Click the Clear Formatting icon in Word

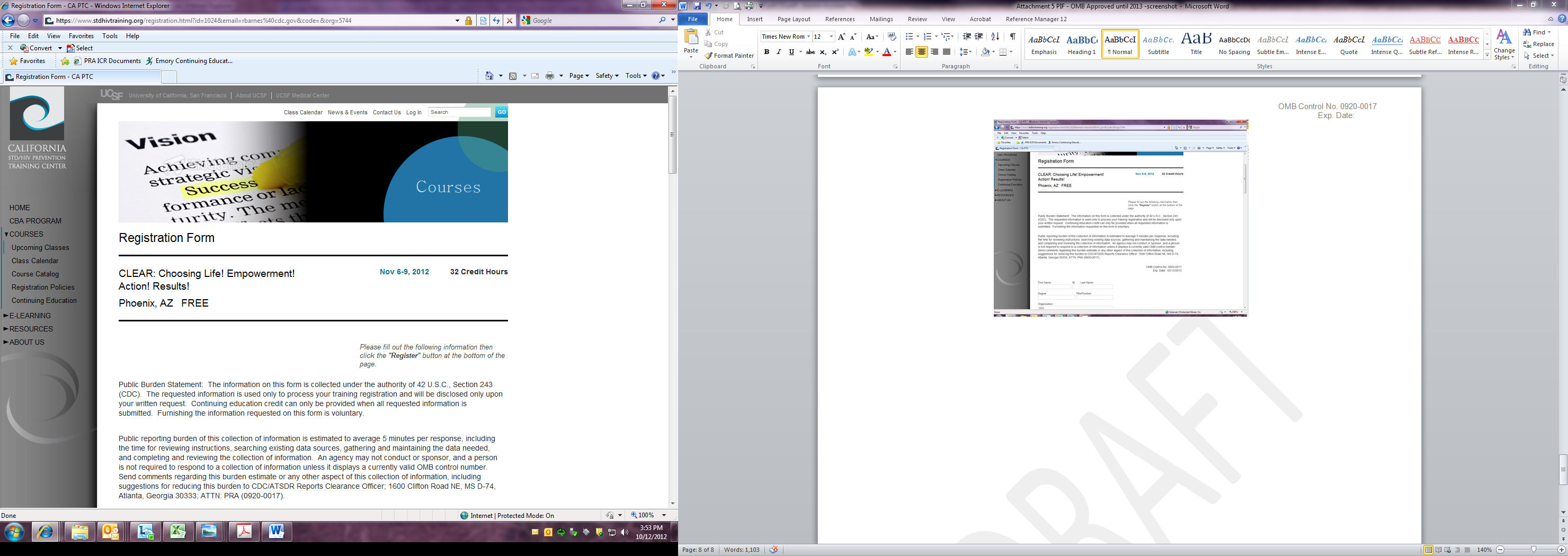click(892, 37)
